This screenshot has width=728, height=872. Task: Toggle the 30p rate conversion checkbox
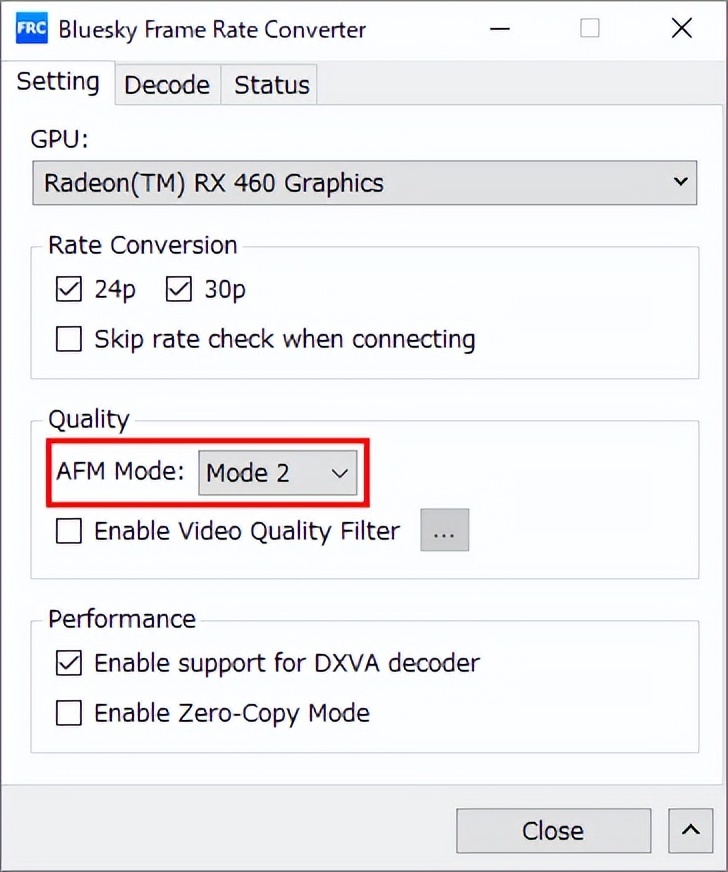179,290
